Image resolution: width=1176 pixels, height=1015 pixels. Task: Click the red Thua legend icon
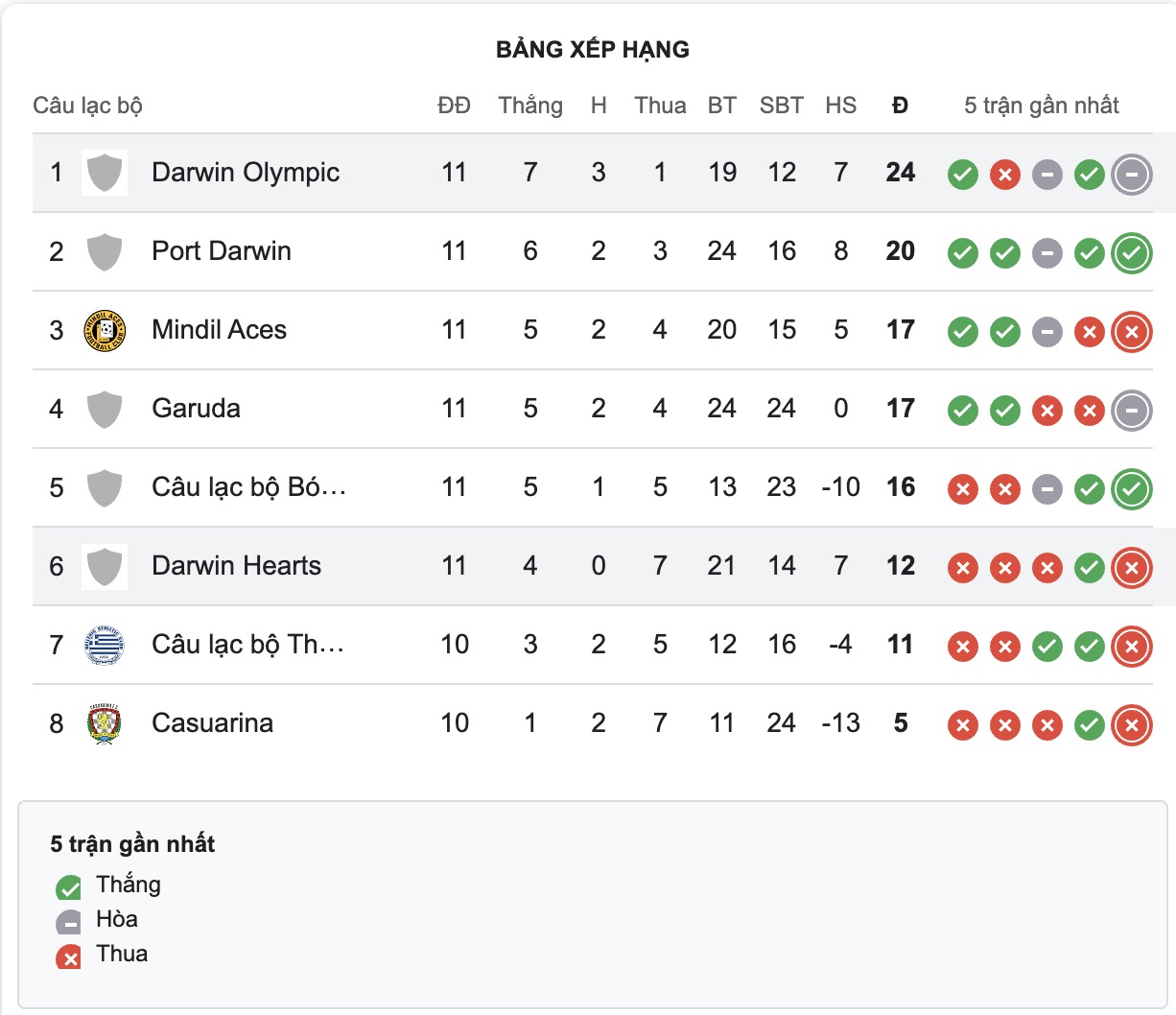pos(69,956)
